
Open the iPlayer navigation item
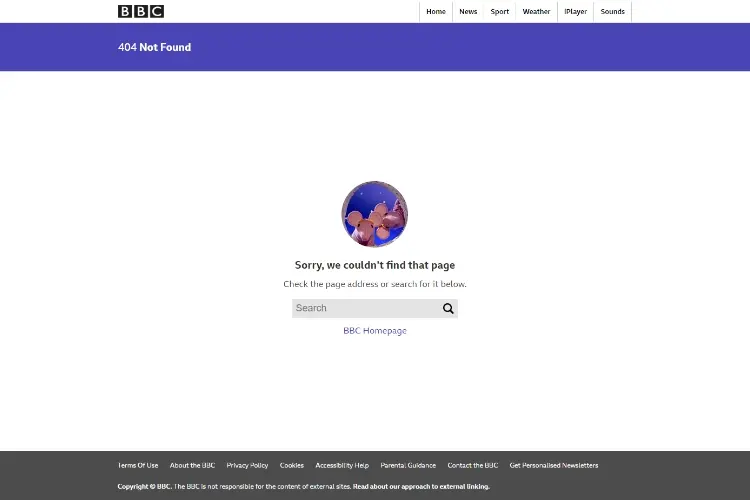[575, 11]
